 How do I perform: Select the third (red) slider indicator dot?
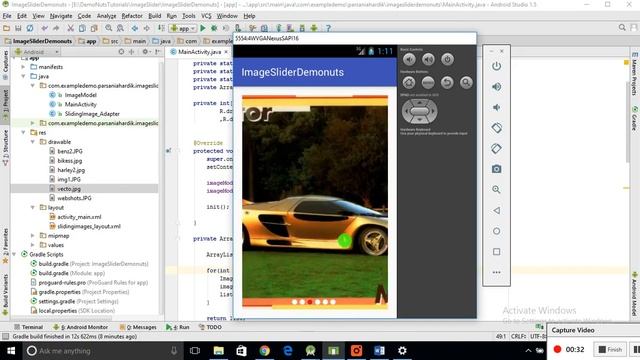pos(310,302)
